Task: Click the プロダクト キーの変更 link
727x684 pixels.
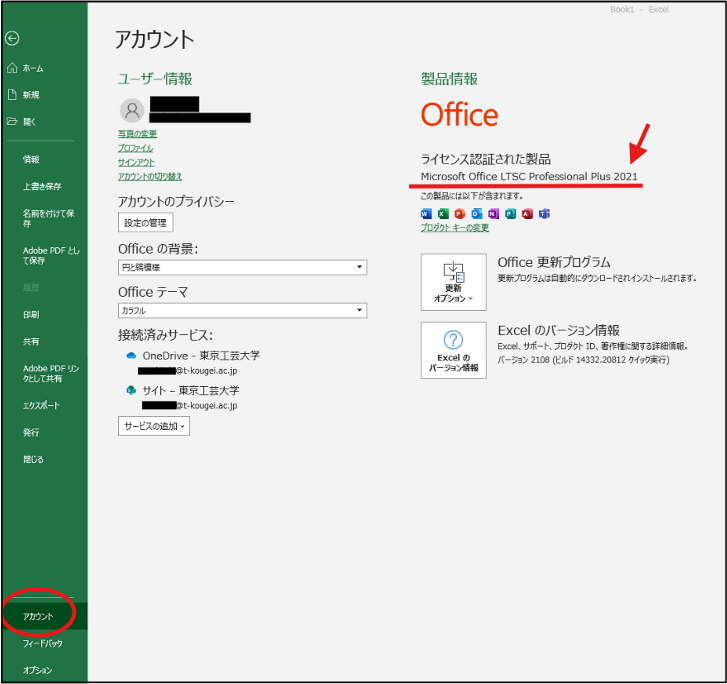Action: [455, 228]
